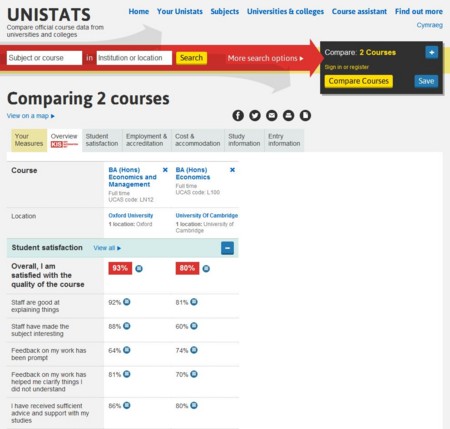Share the comparison on Facebook
This screenshot has width=450, height=429.
pyautogui.click(x=238, y=116)
